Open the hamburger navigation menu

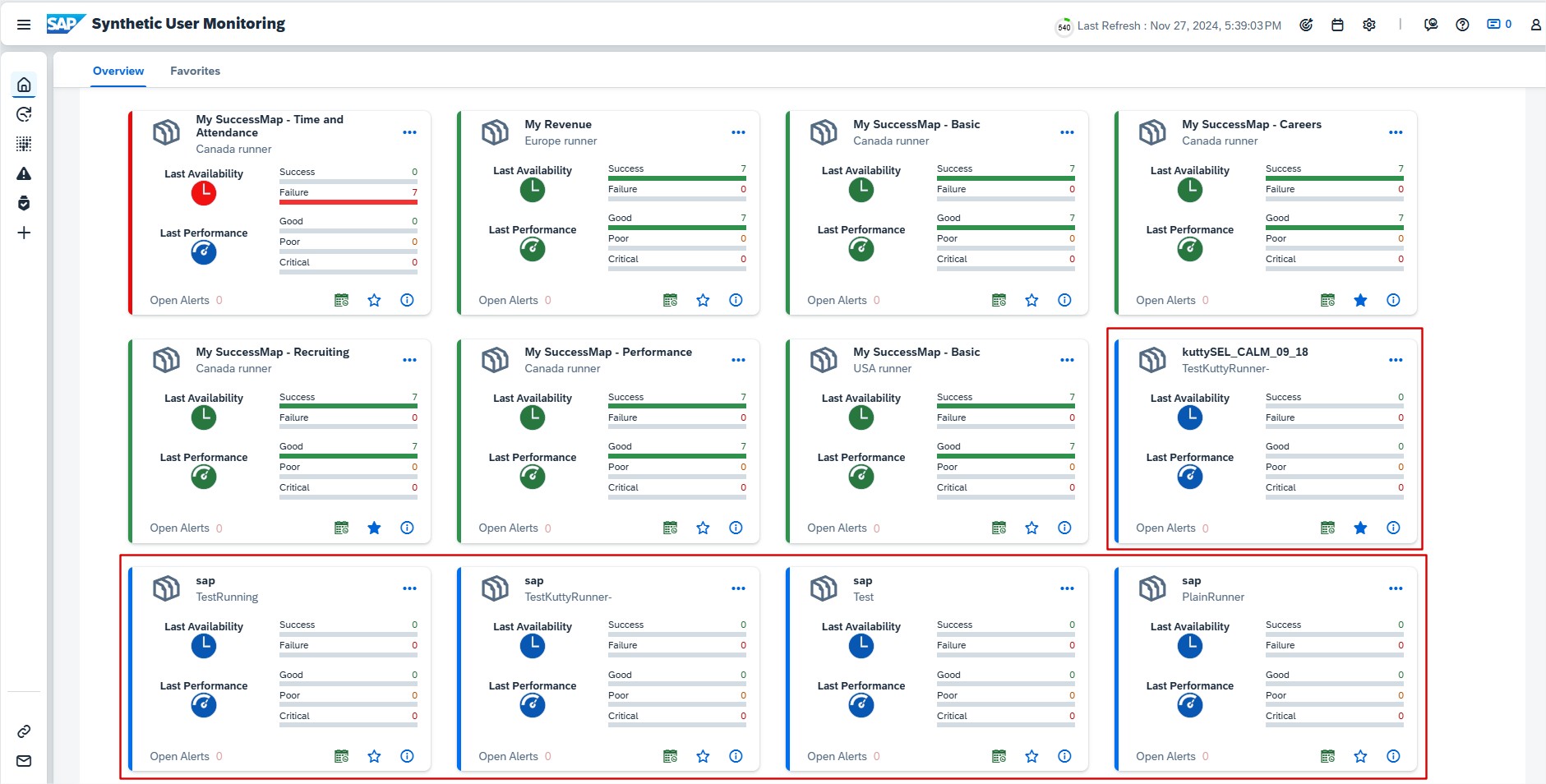click(24, 25)
